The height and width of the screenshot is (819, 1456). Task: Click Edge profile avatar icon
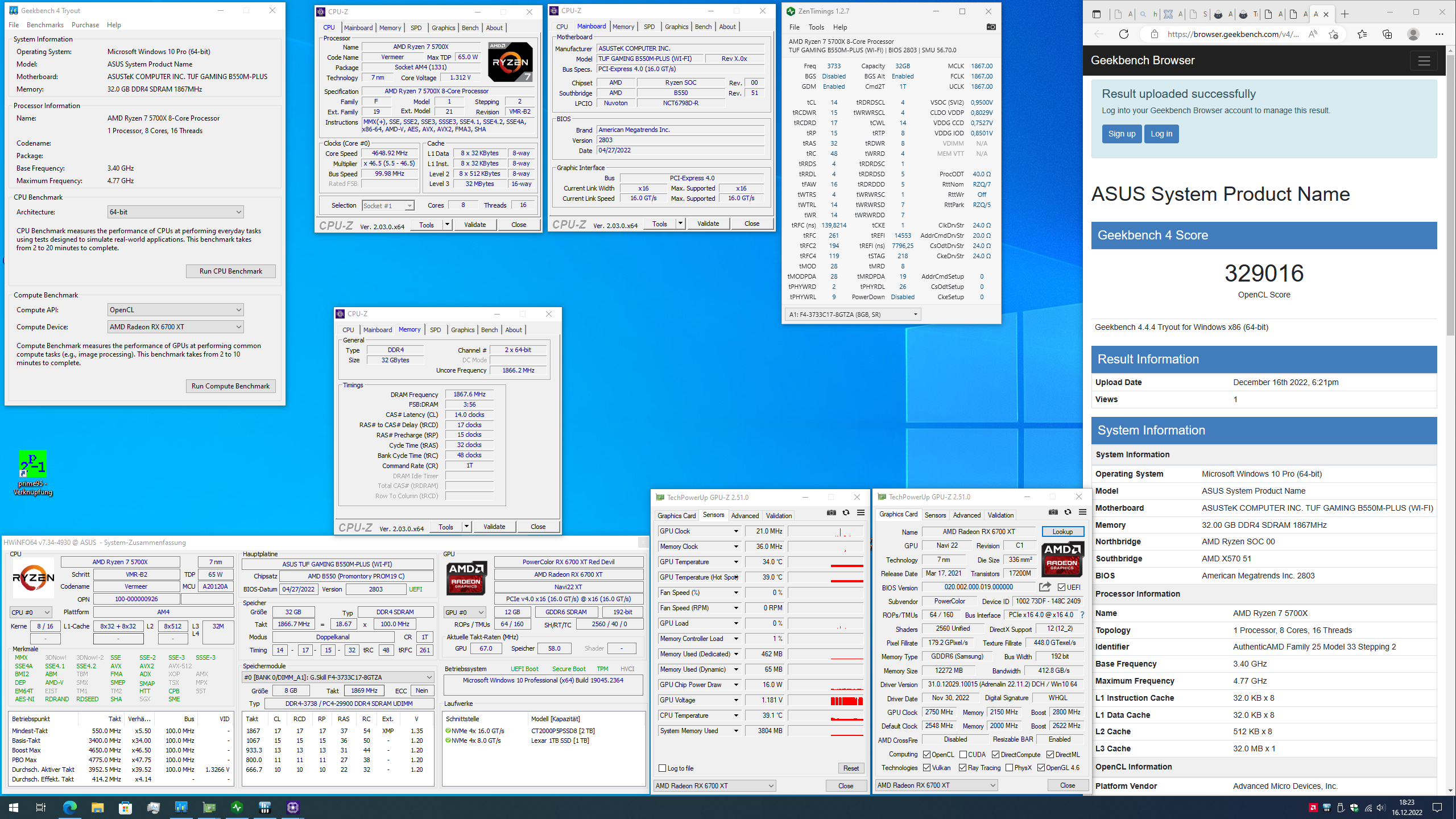pyautogui.click(x=1413, y=34)
